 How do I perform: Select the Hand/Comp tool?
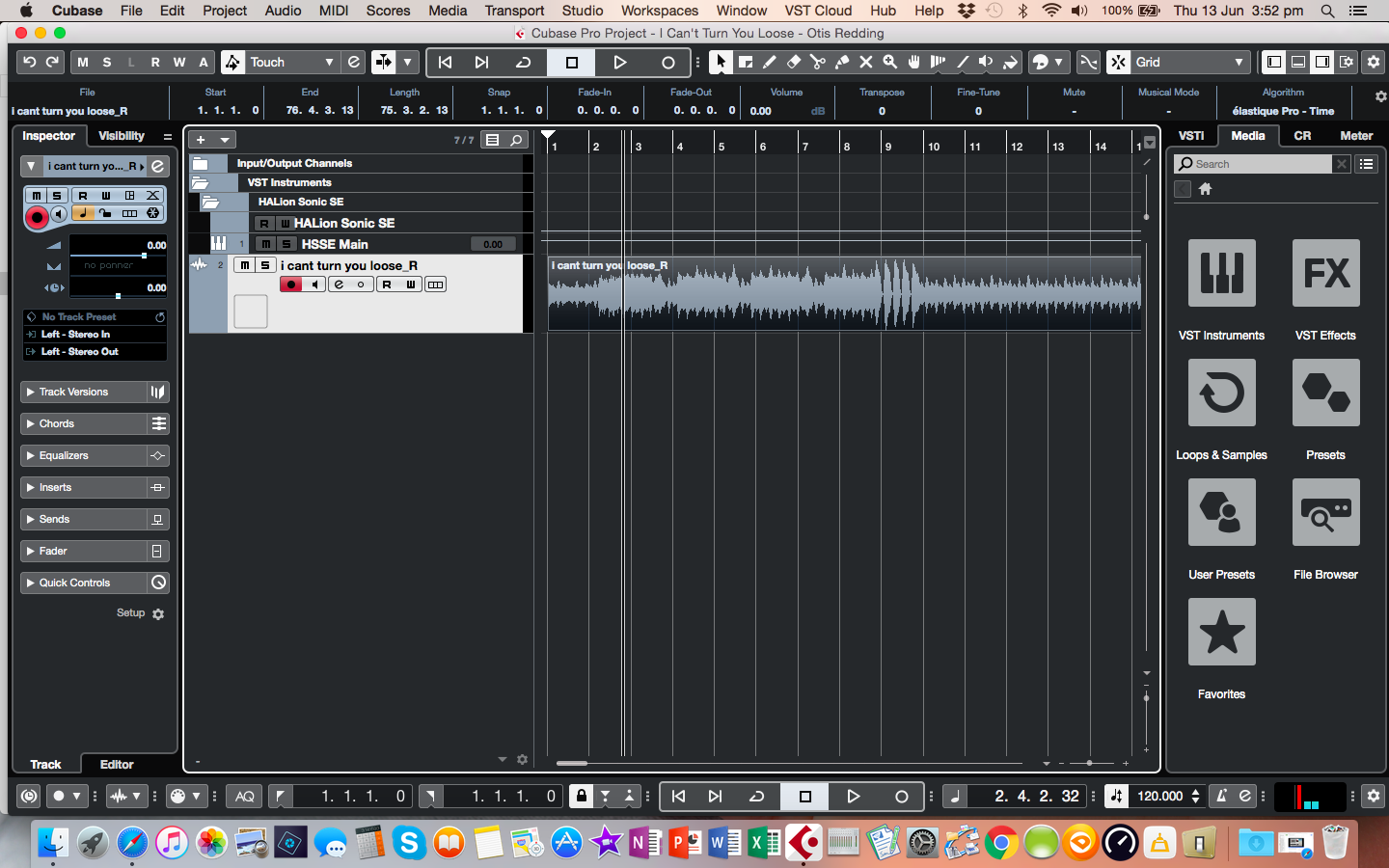(913, 62)
